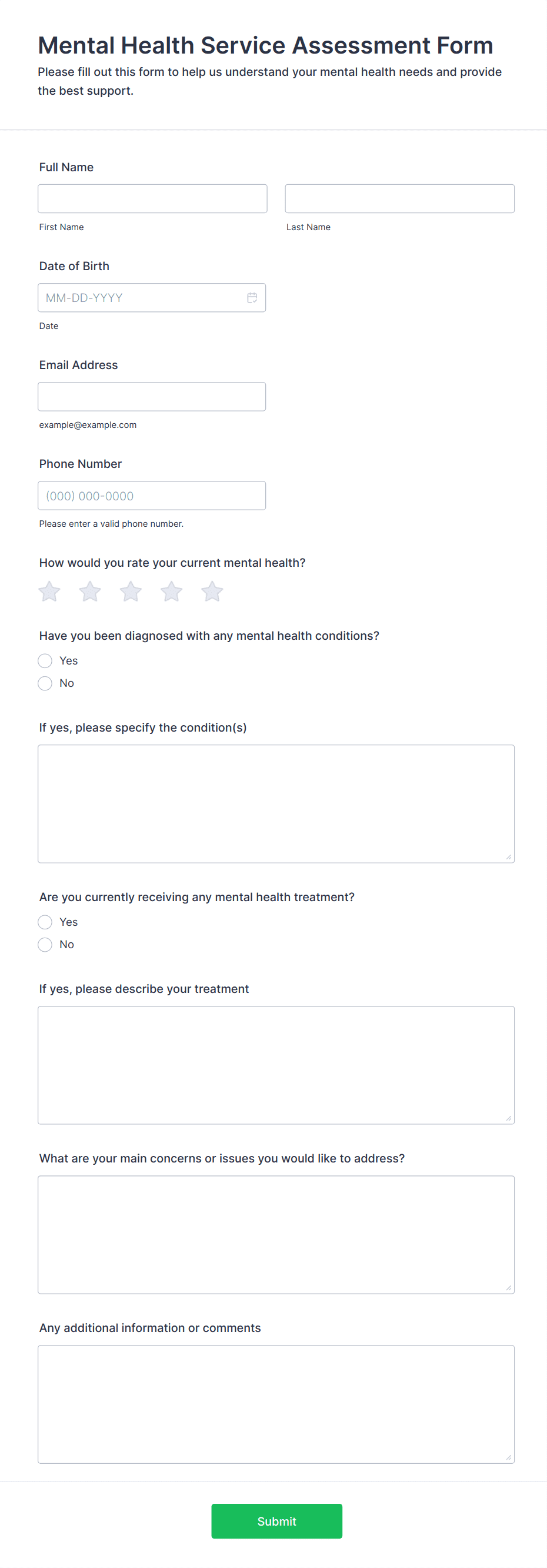Rate mental health with the first star

point(49,591)
